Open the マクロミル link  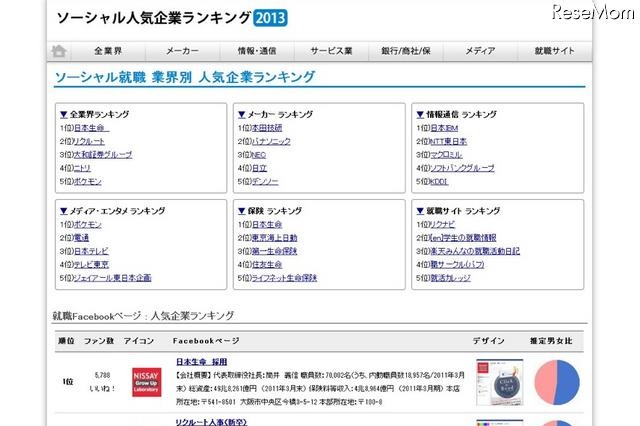click(446, 155)
